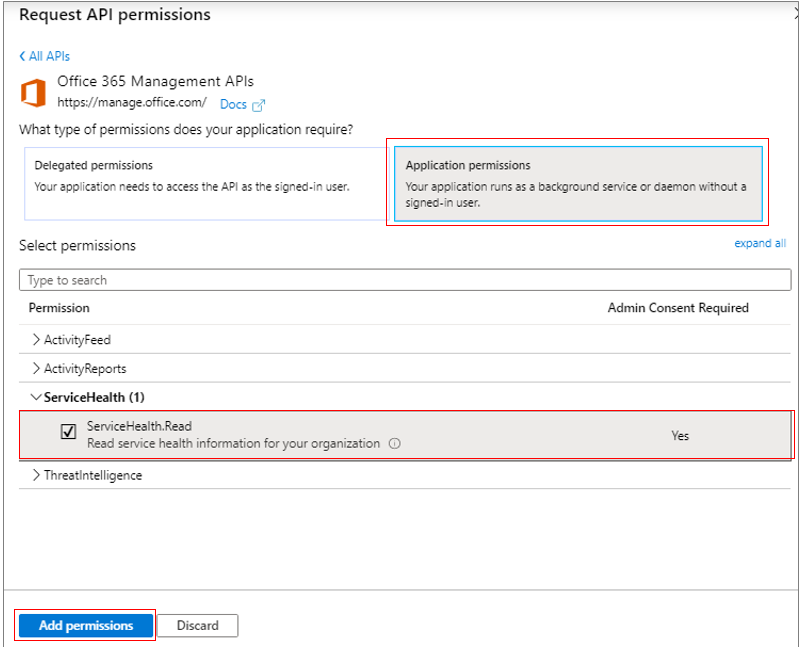Uncheck the ServiceHealth.Read checkbox
The width and height of the screenshot is (800, 647).
[68, 432]
